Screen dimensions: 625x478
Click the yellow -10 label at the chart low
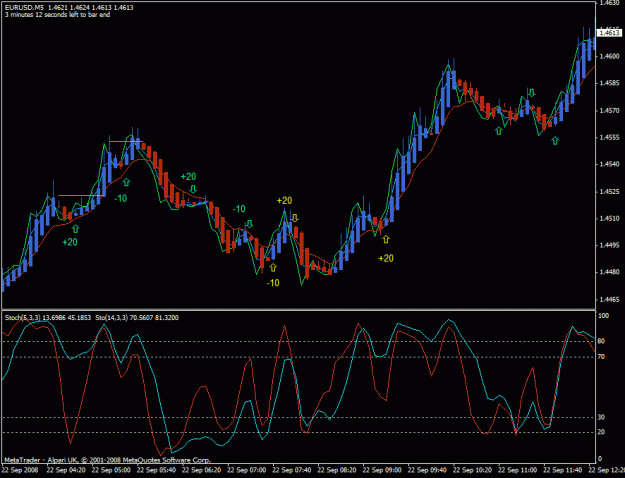click(x=273, y=283)
